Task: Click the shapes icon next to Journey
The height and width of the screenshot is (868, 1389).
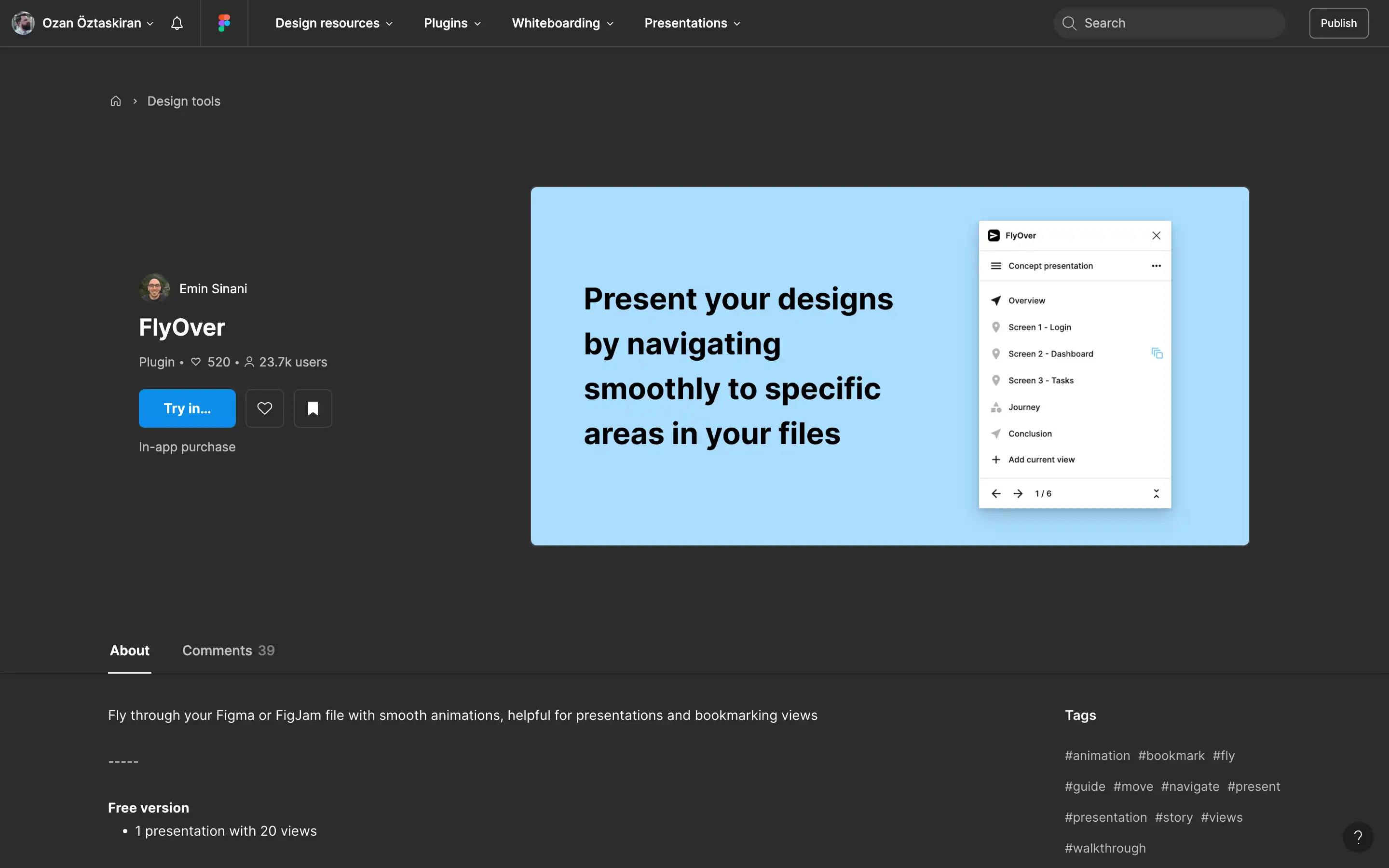Action: point(996,407)
